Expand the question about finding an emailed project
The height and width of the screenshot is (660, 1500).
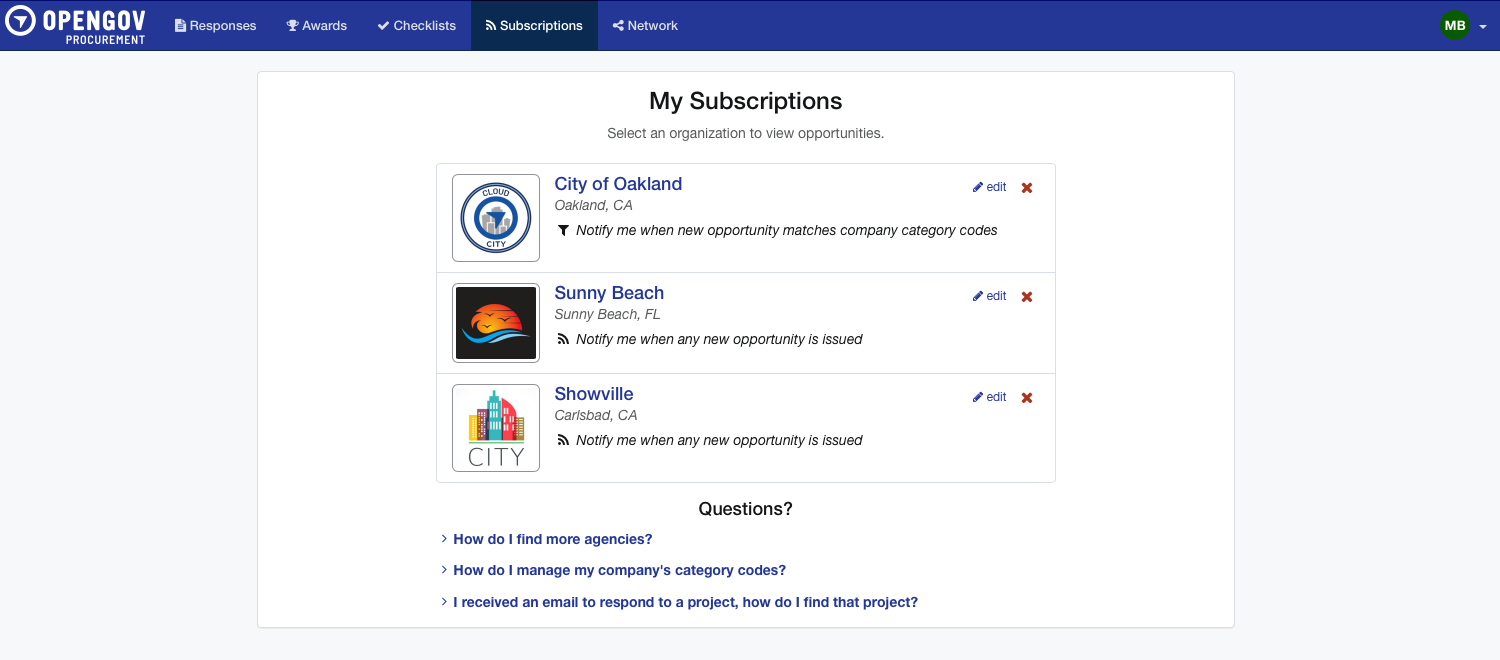click(685, 602)
